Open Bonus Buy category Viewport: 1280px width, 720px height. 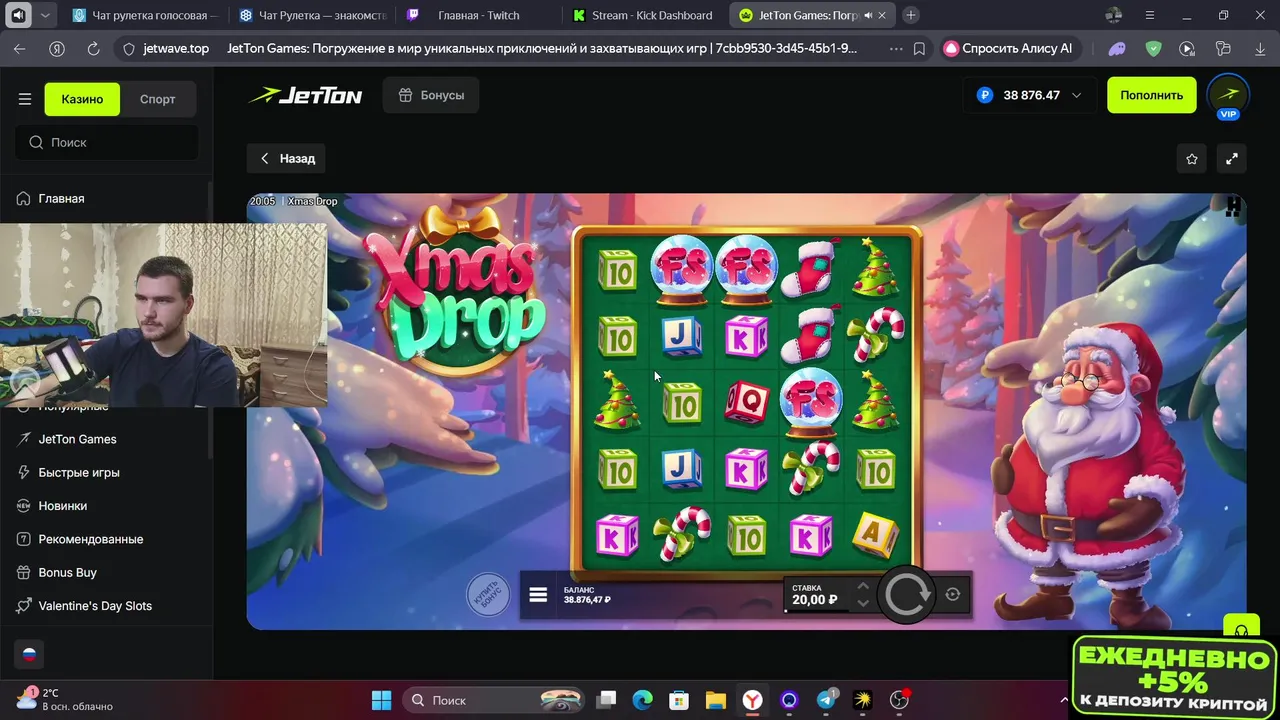click(x=67, y=572)
